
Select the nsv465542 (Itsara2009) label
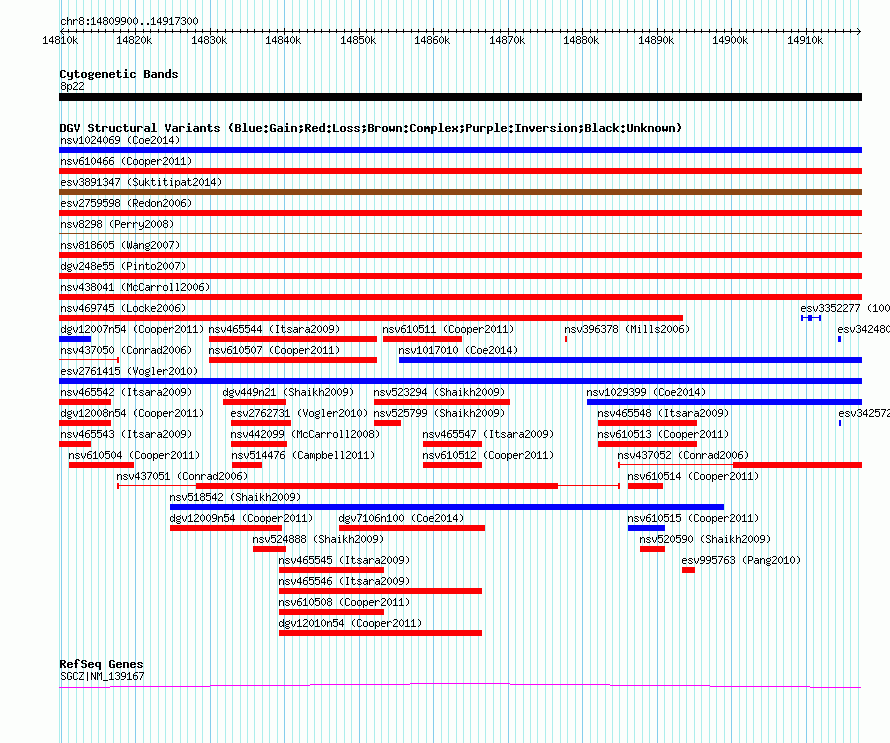click(126, 392)
